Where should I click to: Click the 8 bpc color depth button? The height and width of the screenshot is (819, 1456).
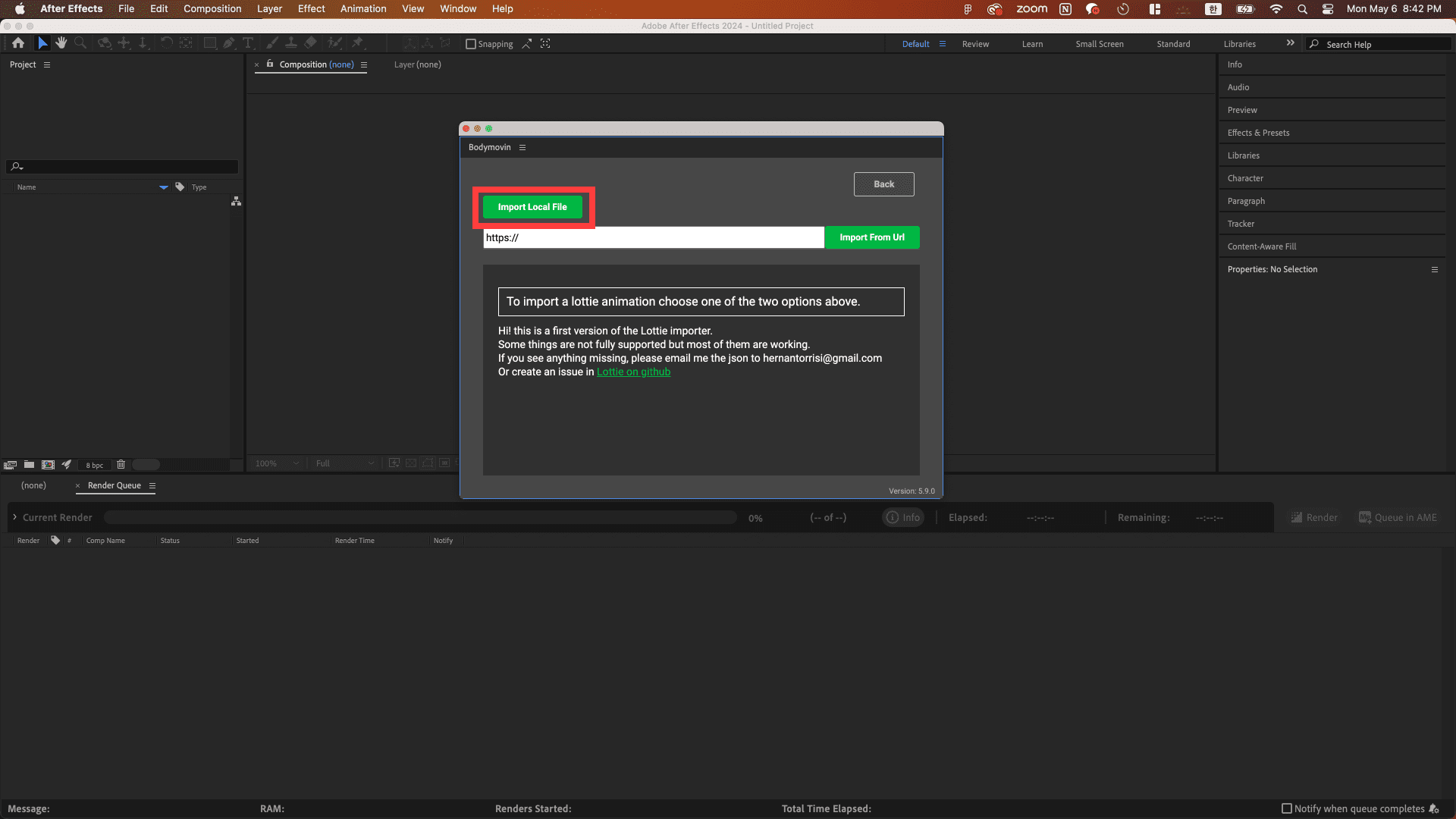(x=95, y=465)
